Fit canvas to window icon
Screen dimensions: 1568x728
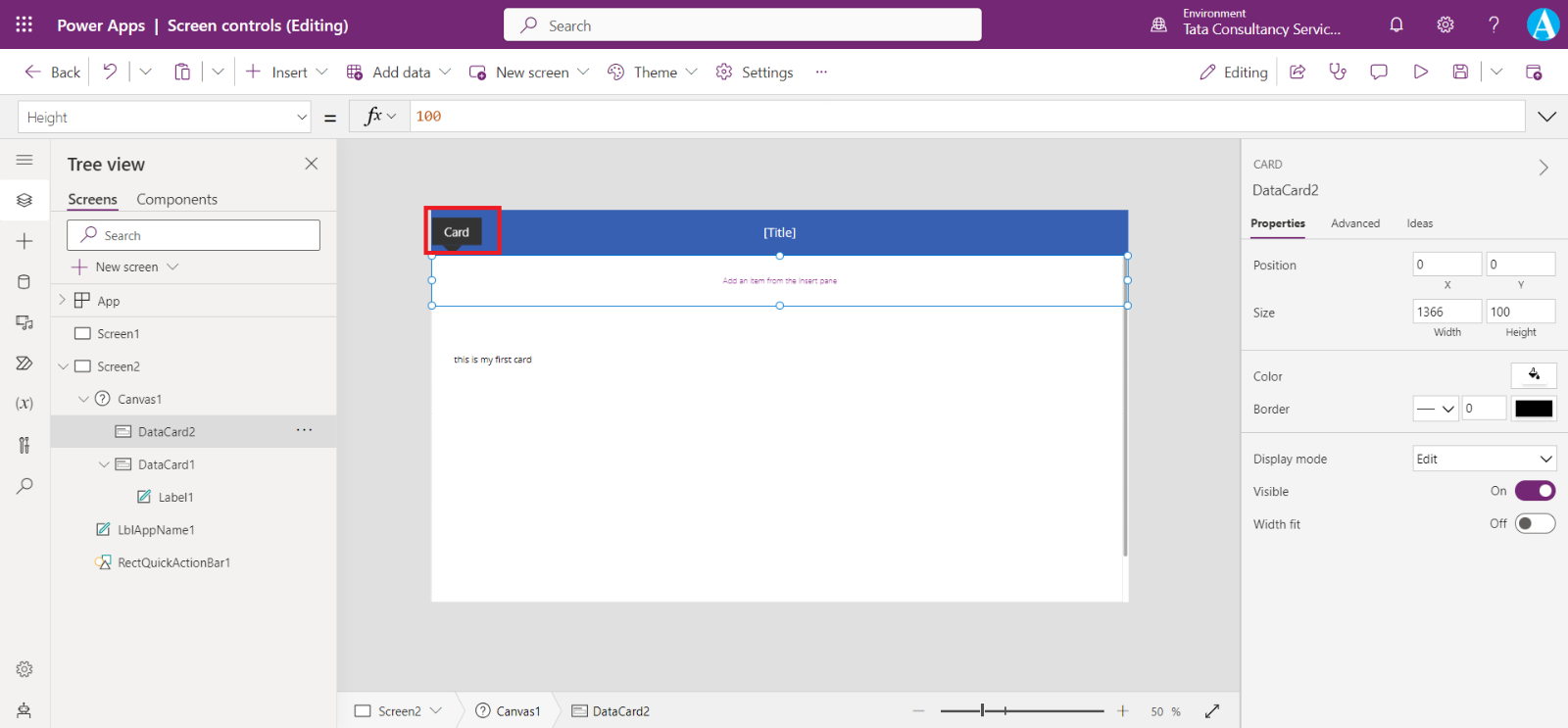coord(1212,711)
